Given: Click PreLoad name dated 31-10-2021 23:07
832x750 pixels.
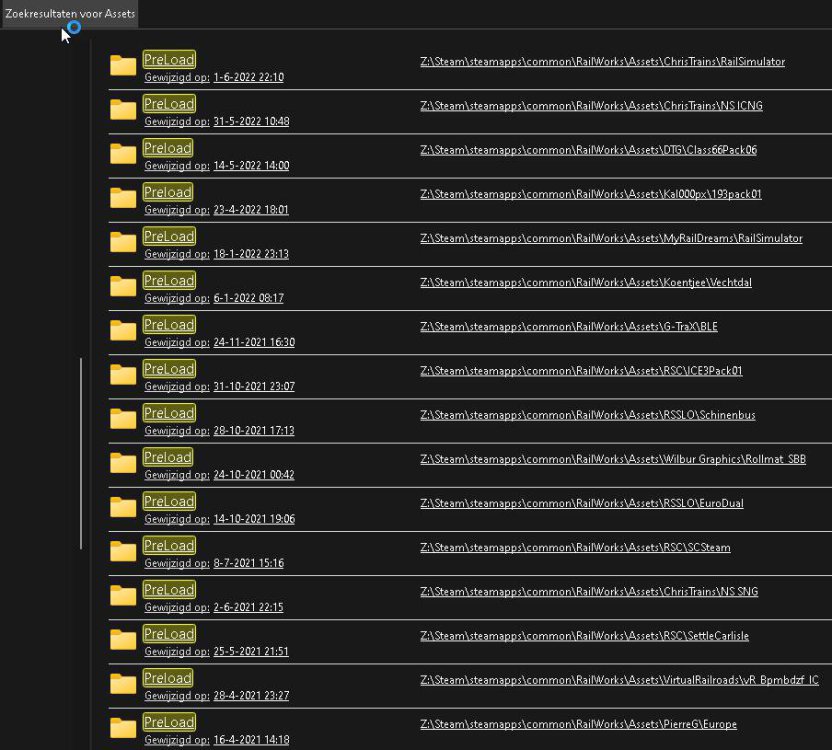Looking at the screenshot, I should 169,368.
